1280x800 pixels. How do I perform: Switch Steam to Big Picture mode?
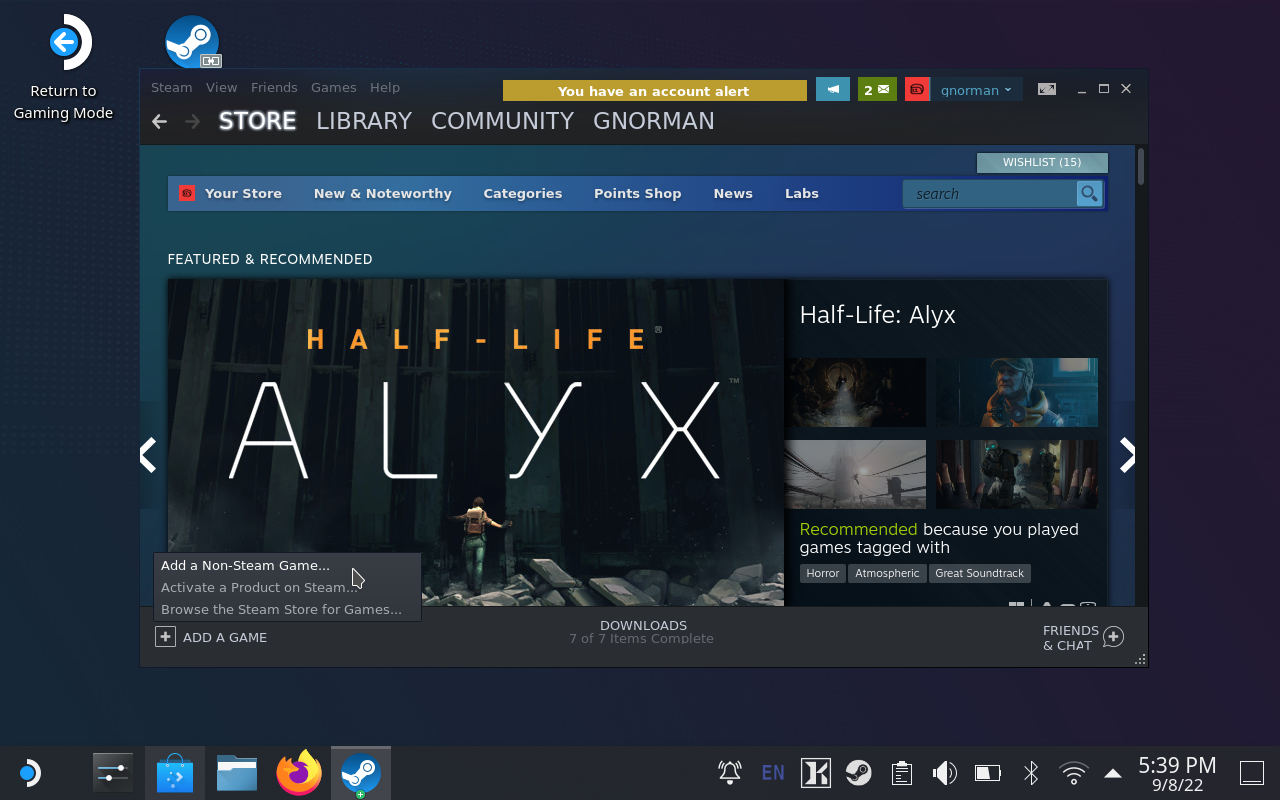(x=1047, y=89)
